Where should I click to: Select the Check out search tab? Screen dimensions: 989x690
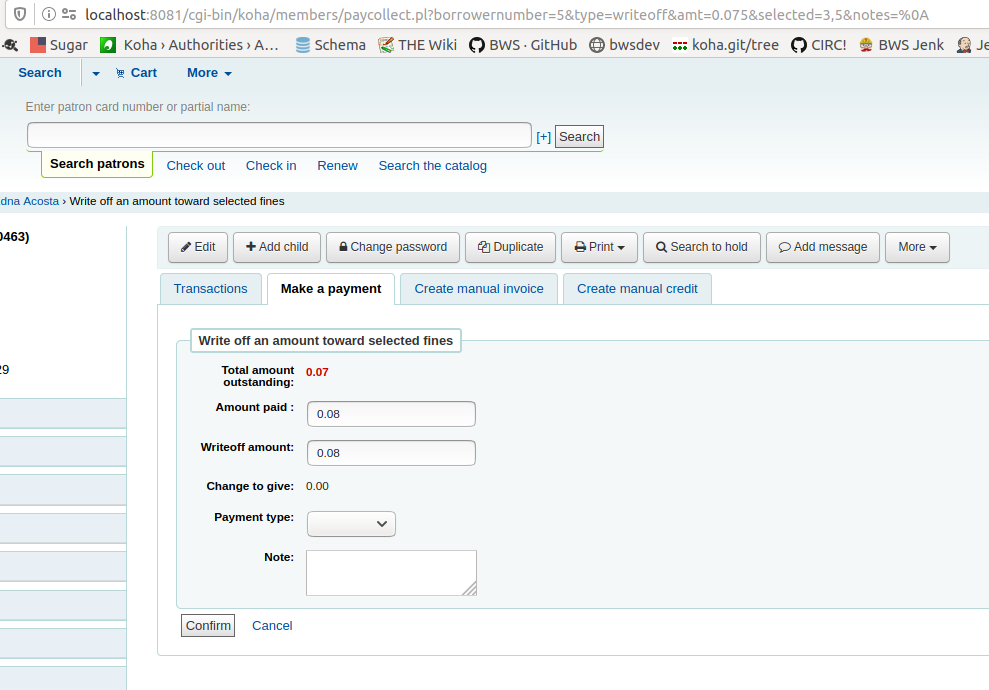pos(196,166)
